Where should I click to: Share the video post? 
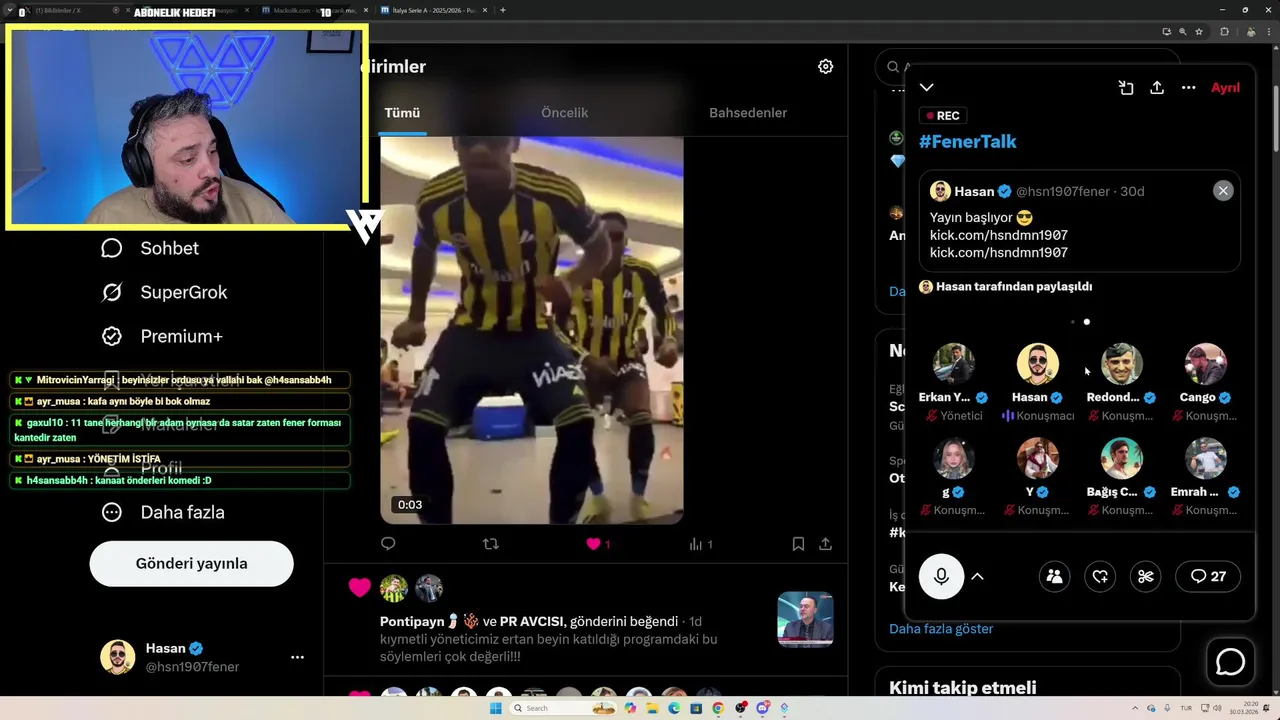(825, 544)
